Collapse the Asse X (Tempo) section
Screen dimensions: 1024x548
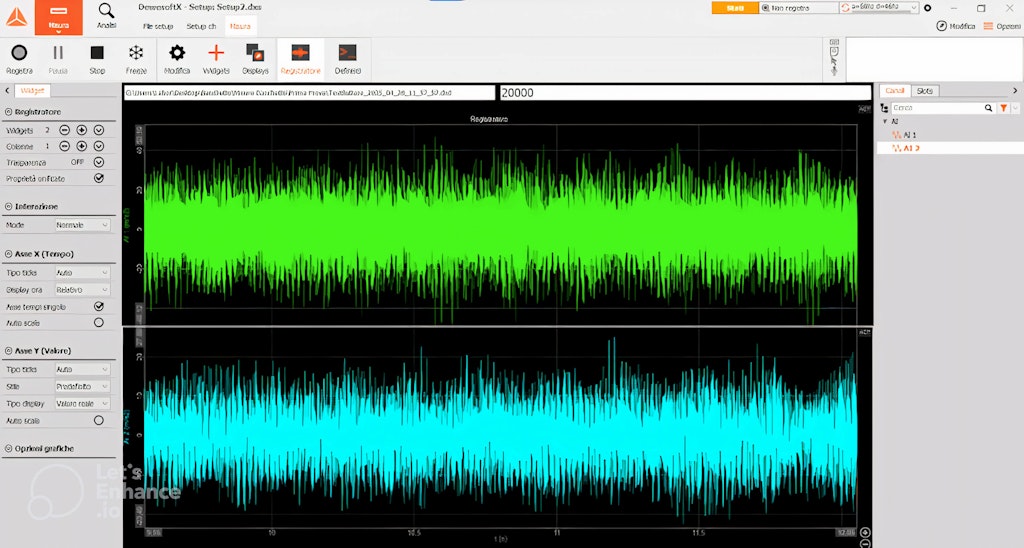tap(8, 254)
